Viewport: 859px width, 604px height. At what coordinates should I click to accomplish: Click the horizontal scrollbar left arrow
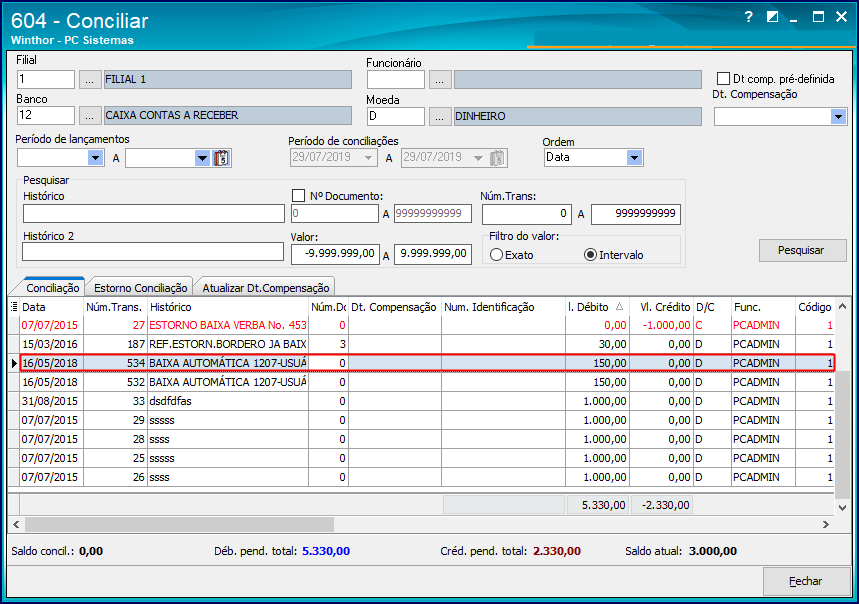click(x=16, y=525)
